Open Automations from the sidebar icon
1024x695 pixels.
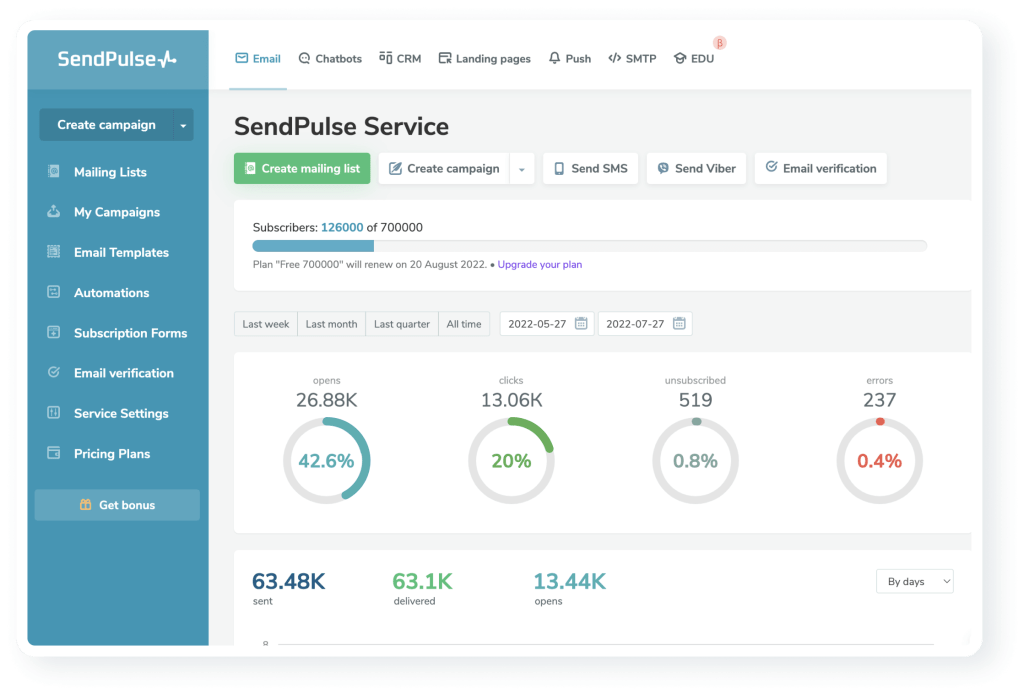tap(52, 292)
